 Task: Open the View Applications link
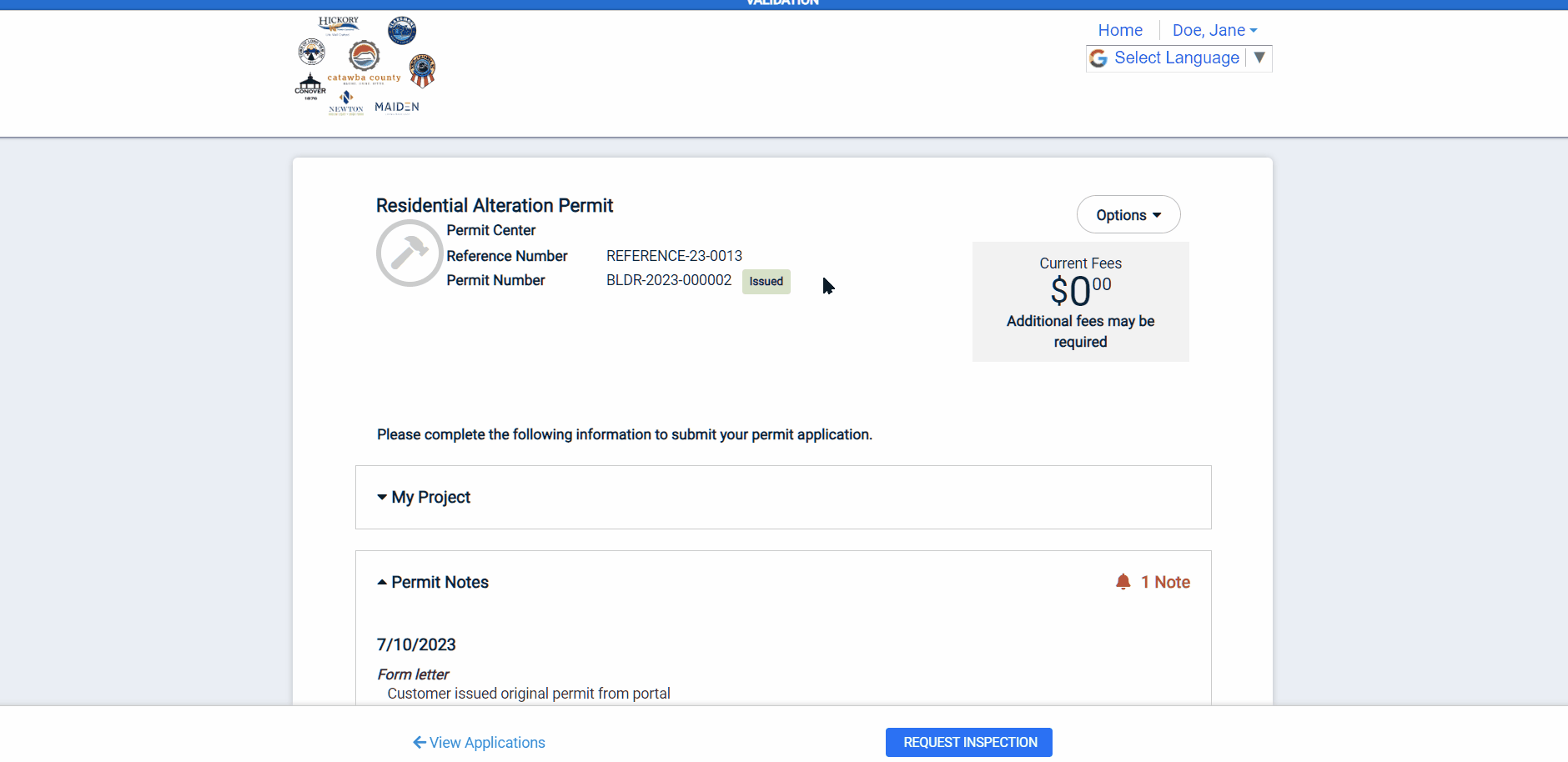(486, 743)
